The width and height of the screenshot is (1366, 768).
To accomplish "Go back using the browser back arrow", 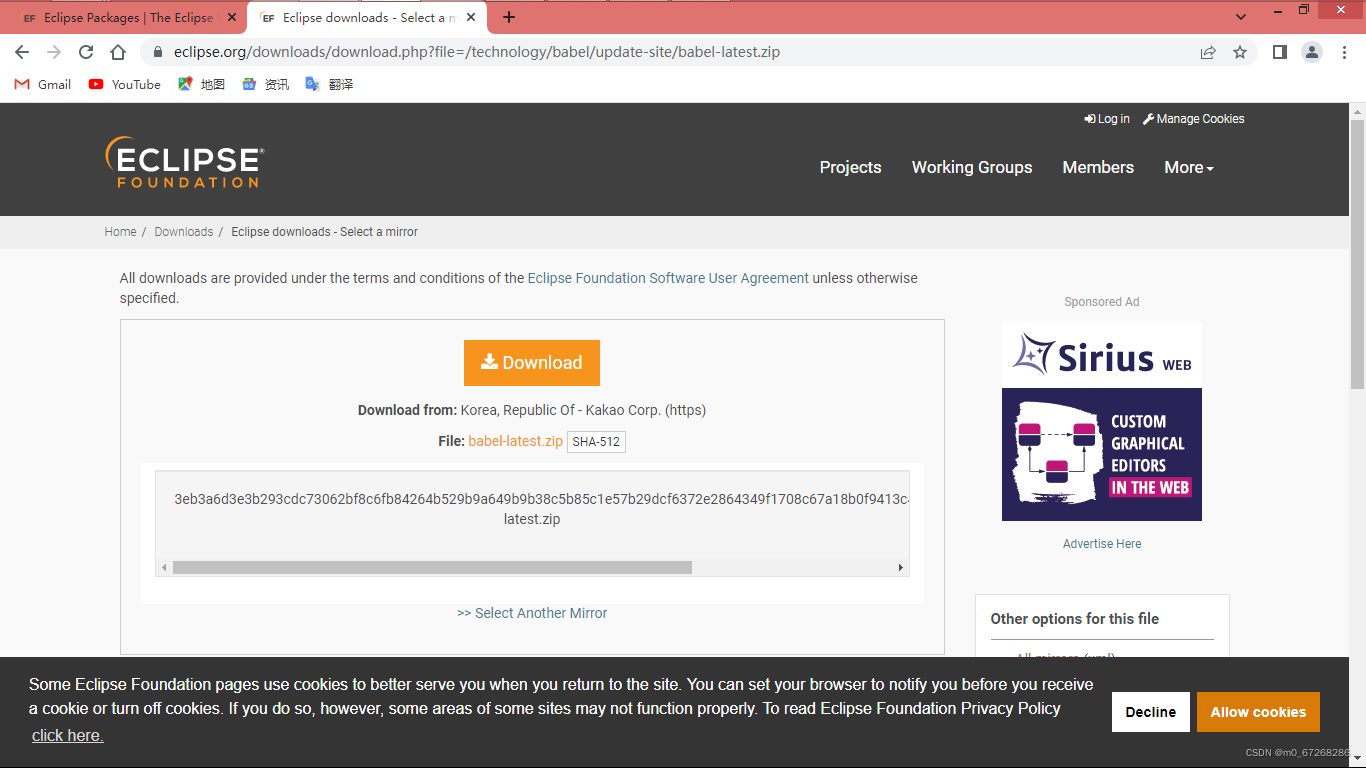I will tap(22, 52).
